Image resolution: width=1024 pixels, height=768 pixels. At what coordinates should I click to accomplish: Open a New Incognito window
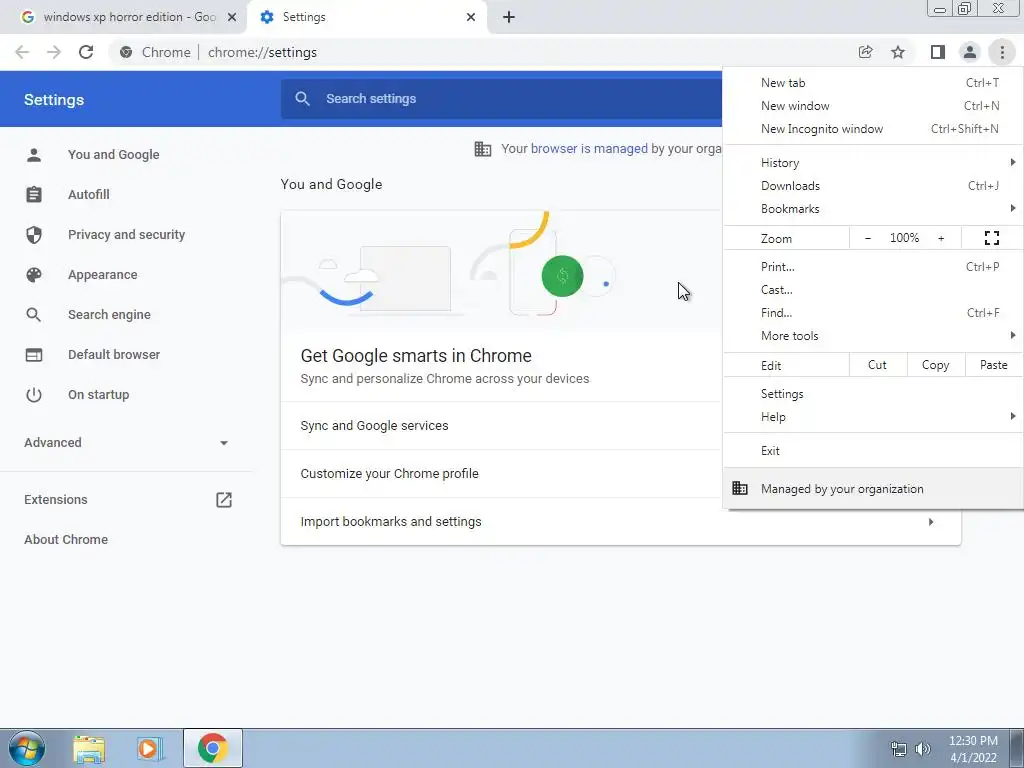tap(872, 129)
